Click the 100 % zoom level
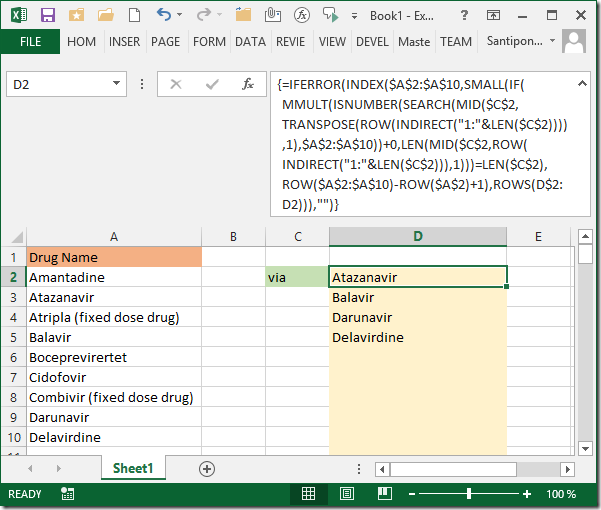Screen dimensions: 601x510 561,494
